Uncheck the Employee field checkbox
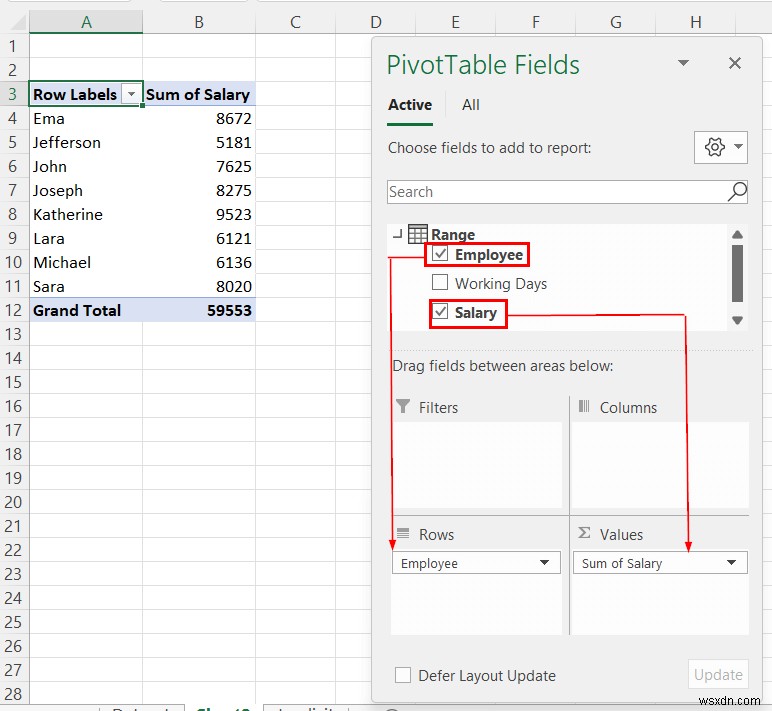The height and width of the screenshot is (711, 772). pos(440,254)
